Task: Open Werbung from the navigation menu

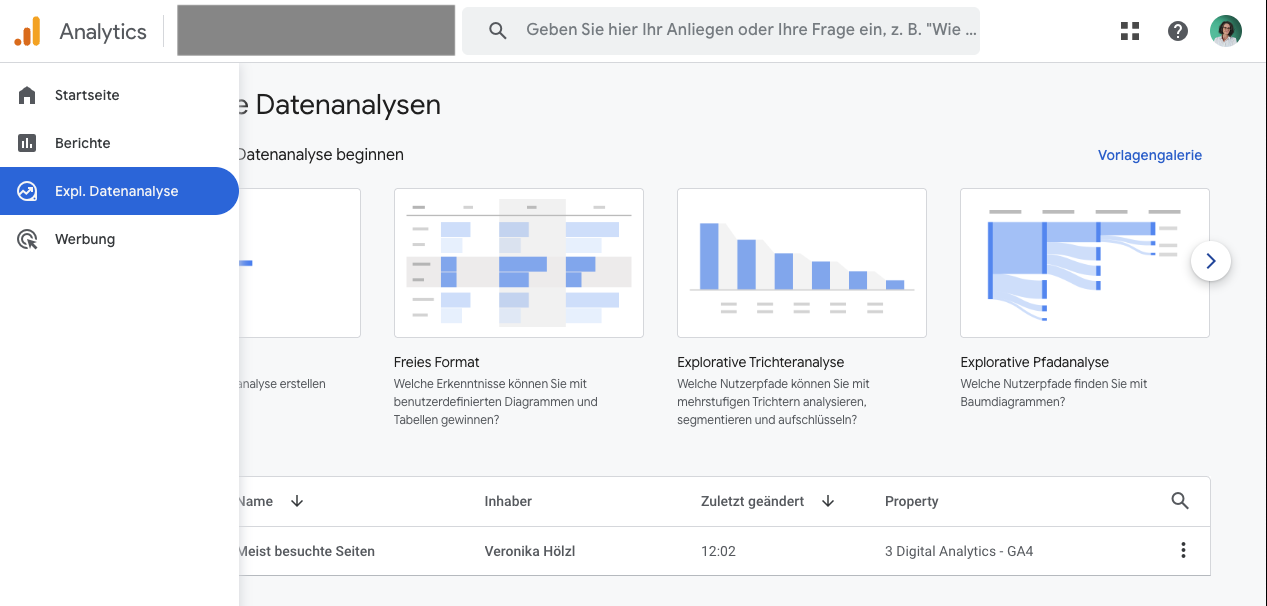Action: (x=85, y=239)
